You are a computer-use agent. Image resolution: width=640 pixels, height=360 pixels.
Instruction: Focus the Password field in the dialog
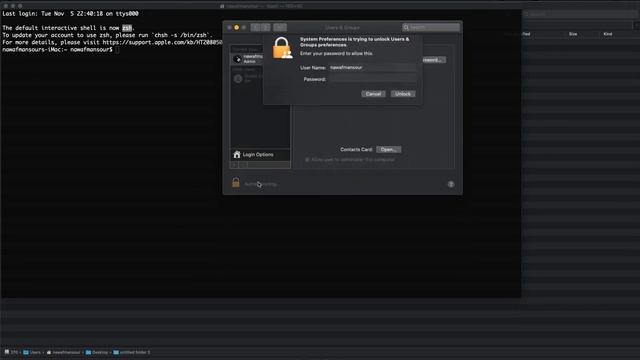(372, 79)
